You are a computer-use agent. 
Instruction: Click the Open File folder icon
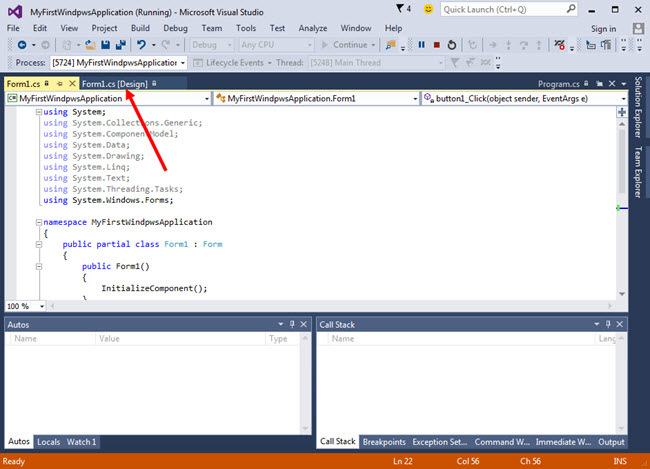90,45
